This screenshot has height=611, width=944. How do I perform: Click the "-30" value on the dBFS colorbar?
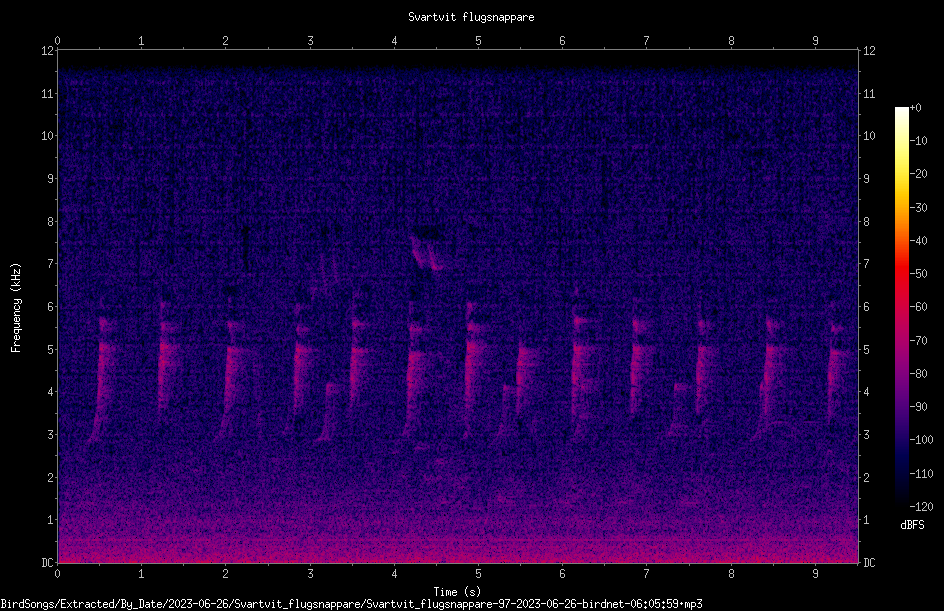point(919,207)
